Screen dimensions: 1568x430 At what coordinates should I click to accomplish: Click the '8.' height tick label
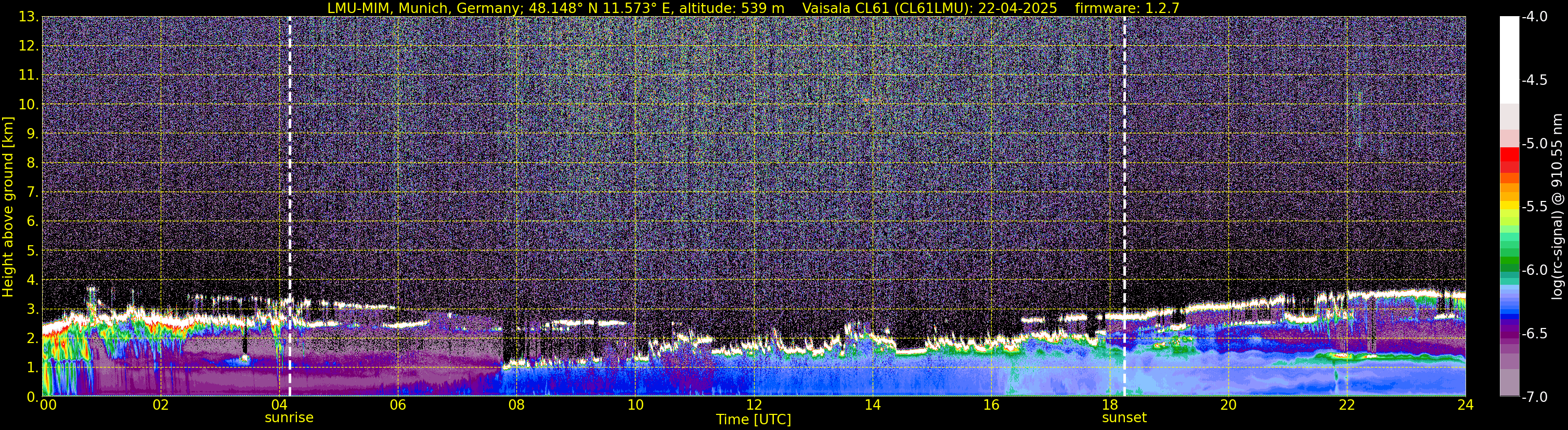coord(33,162)
